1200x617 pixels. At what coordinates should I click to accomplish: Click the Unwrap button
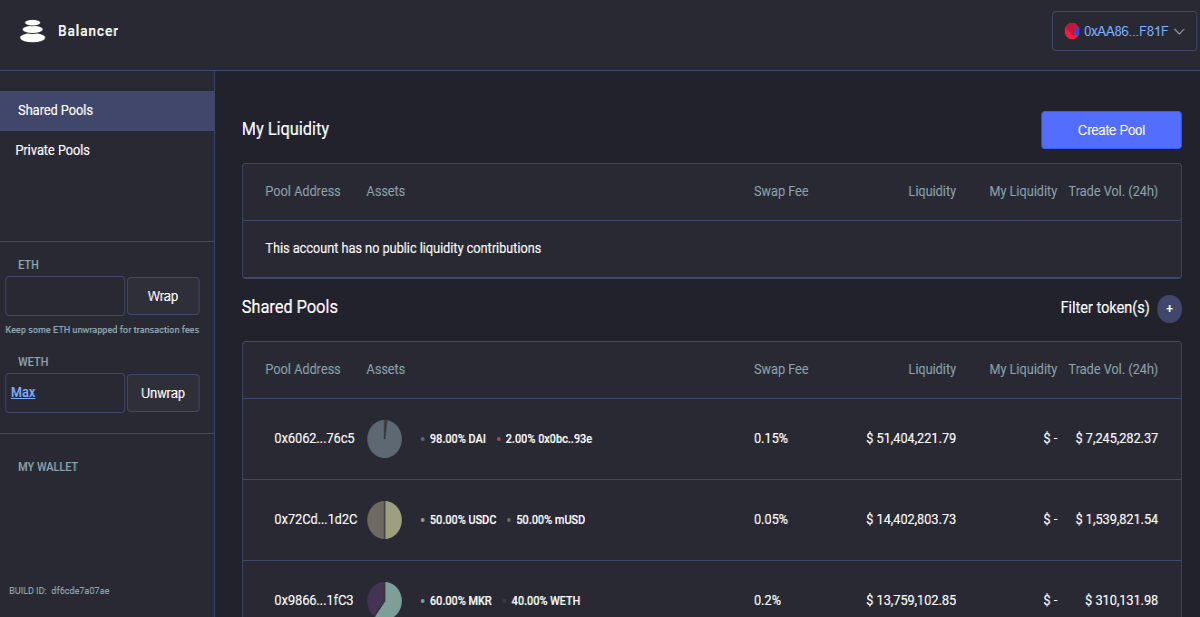(x=163, y=393)
